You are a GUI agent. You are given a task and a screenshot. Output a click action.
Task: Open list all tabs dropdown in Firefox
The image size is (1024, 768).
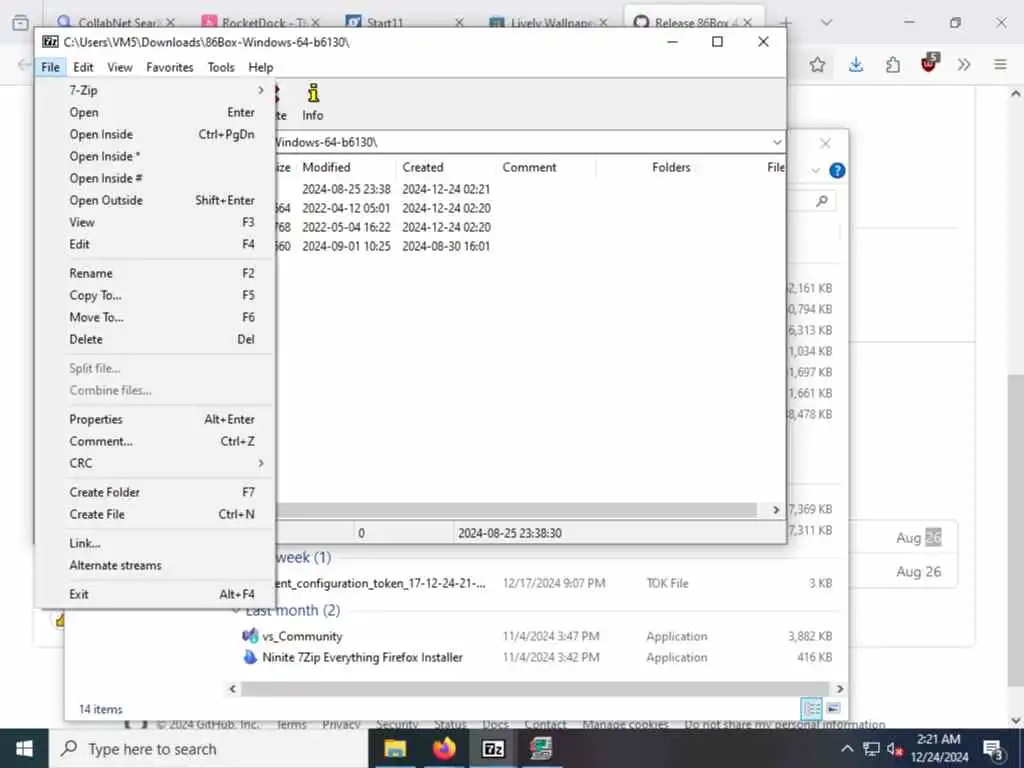(x=826, y=23)
